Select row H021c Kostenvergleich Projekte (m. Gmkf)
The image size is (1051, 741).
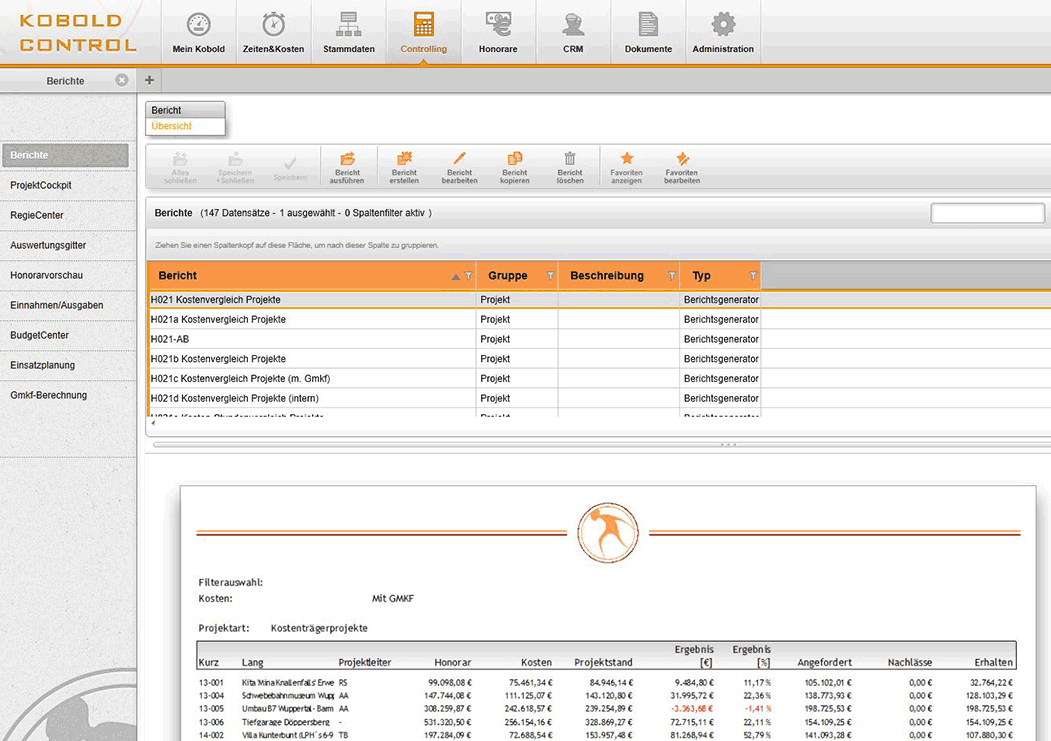pos(454,379)
